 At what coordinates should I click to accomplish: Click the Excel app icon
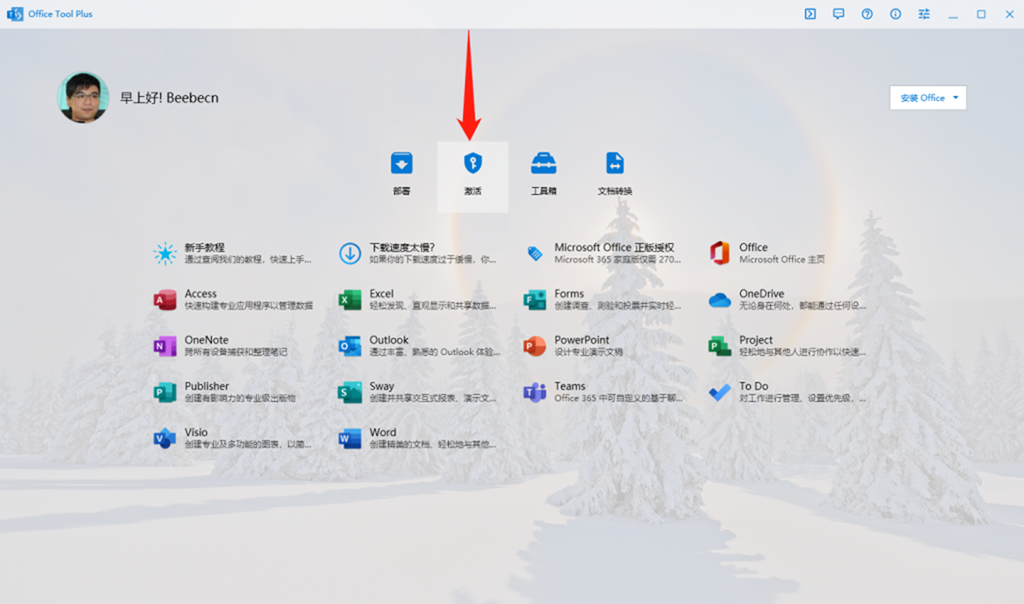[x=350, y=300]
